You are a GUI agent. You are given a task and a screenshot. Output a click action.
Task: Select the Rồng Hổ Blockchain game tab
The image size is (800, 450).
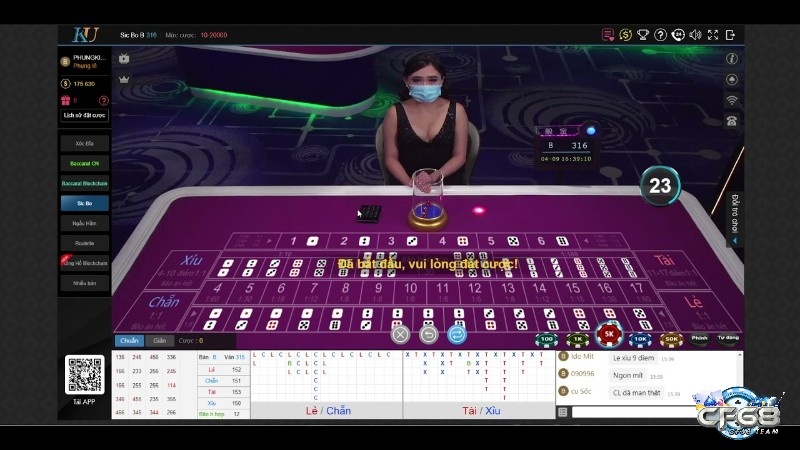[x=85, y=263]
